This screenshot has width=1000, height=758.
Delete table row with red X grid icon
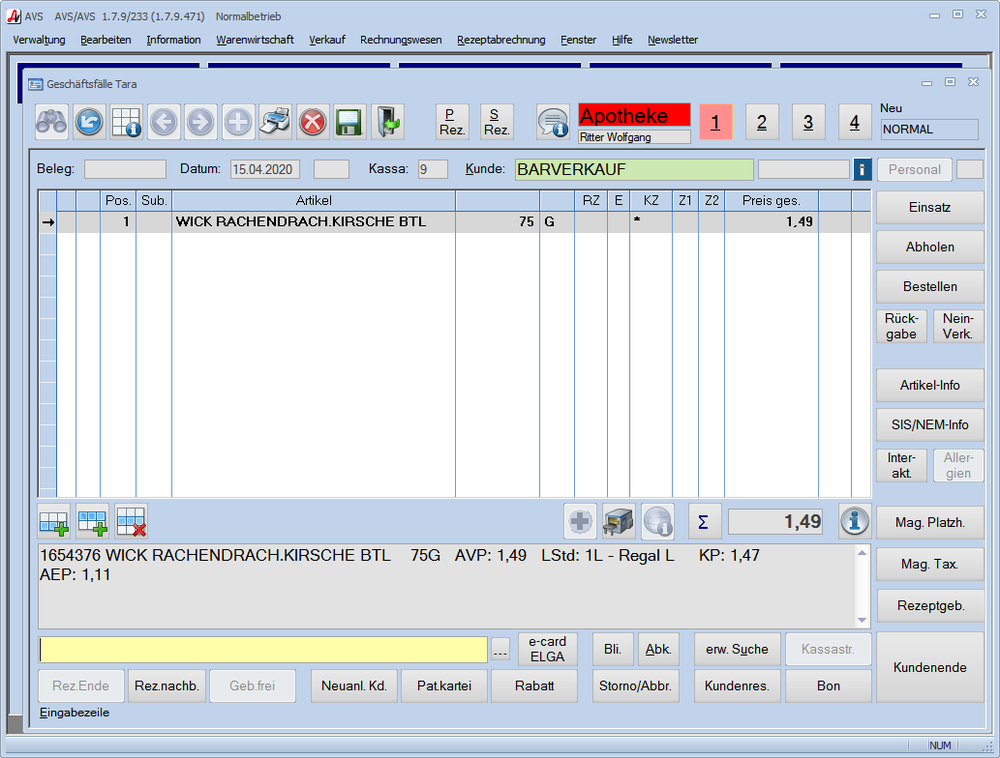131,521
